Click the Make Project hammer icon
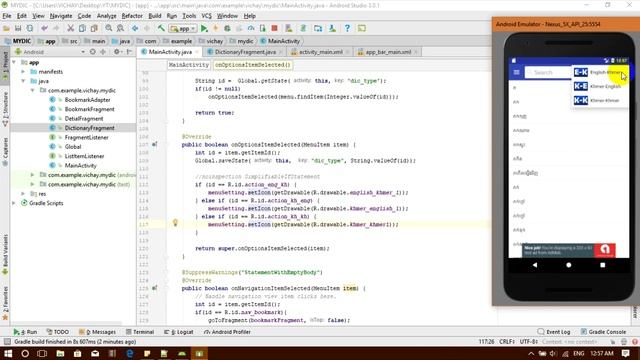The image size is (640, 360). coord(161,29)
